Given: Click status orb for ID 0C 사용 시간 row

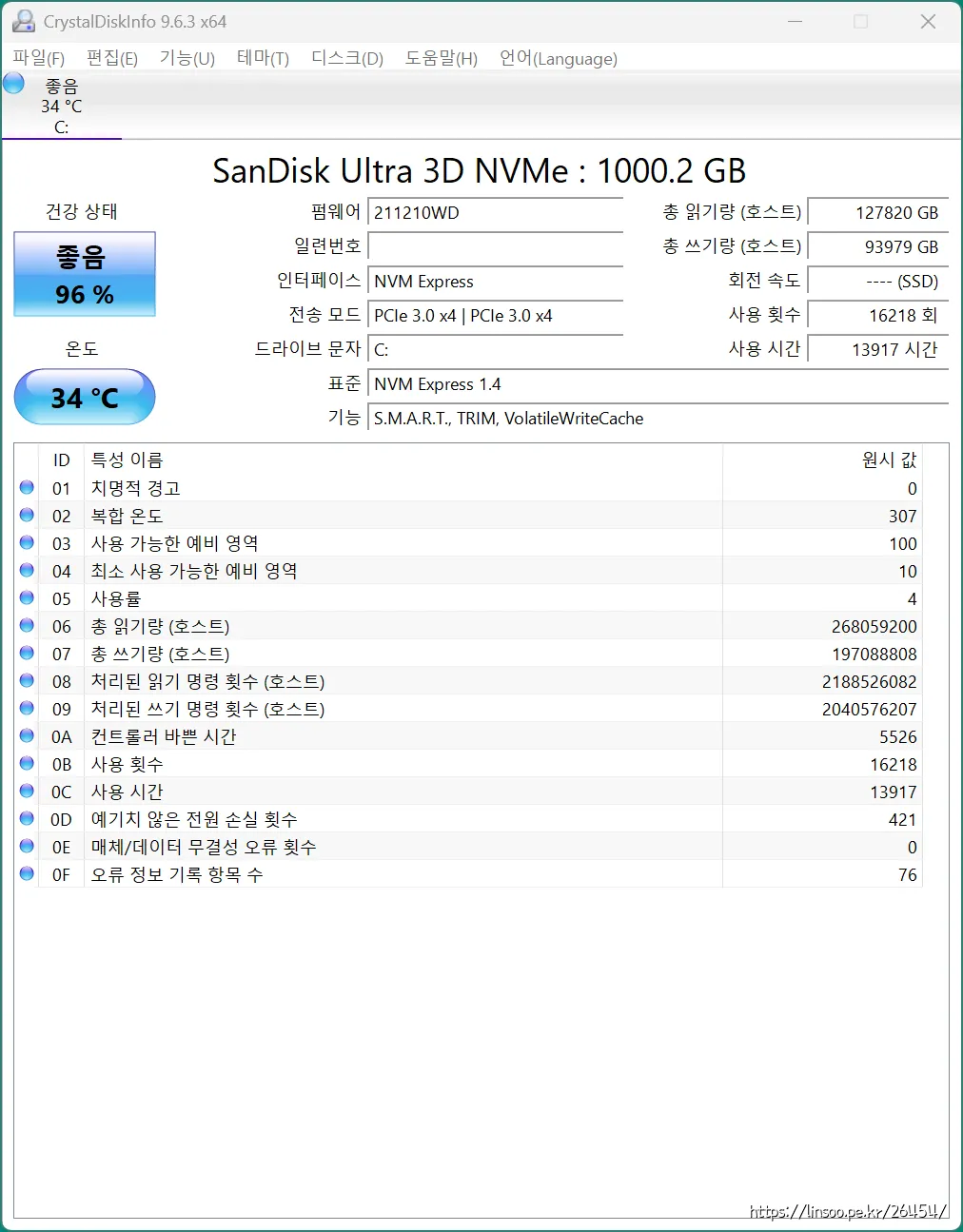Looking at the screenshot, I should pyautogui.click(x=27, y=792).
